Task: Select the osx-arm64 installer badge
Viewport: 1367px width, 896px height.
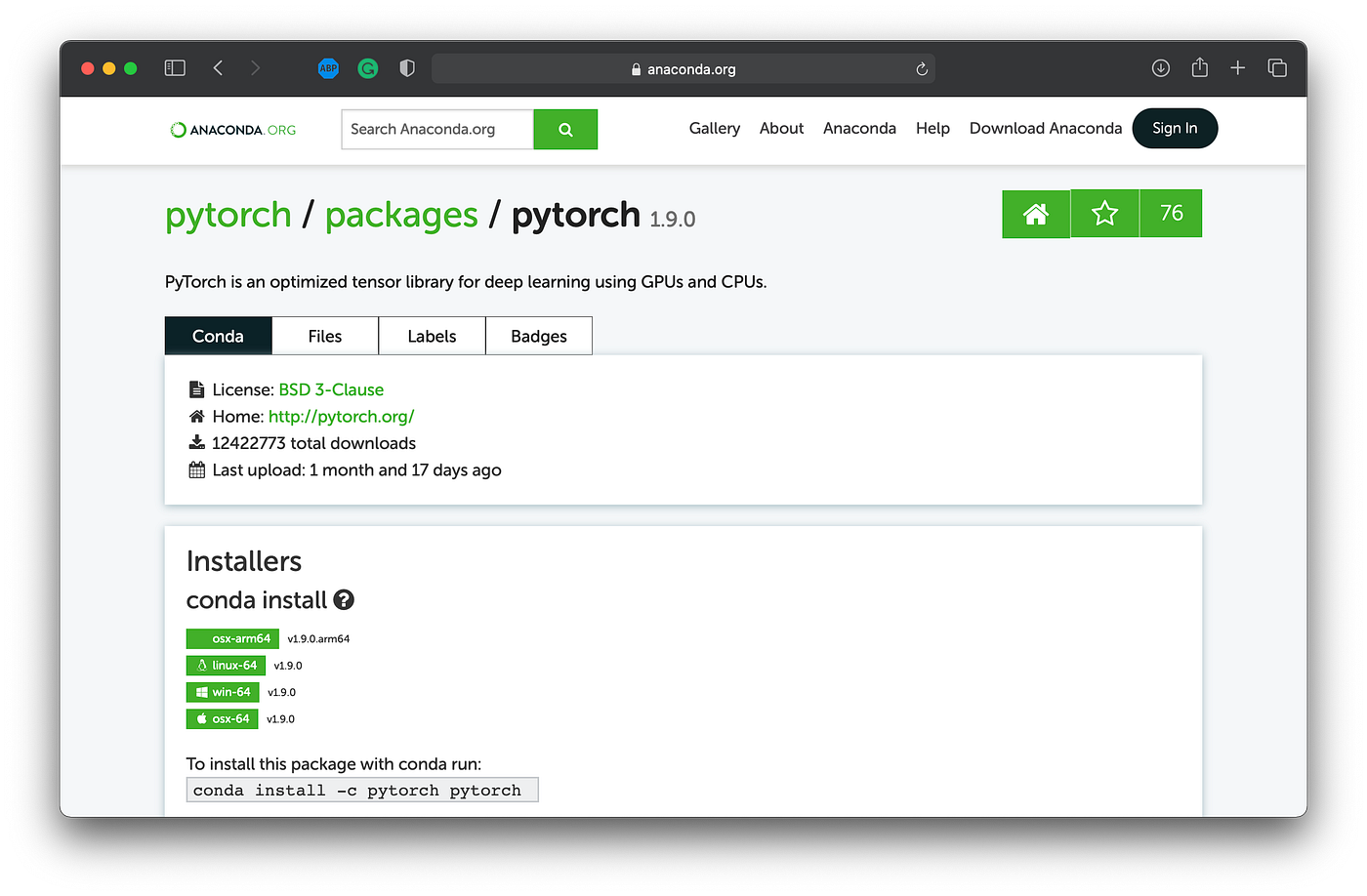Action: [x=232, y=638]
